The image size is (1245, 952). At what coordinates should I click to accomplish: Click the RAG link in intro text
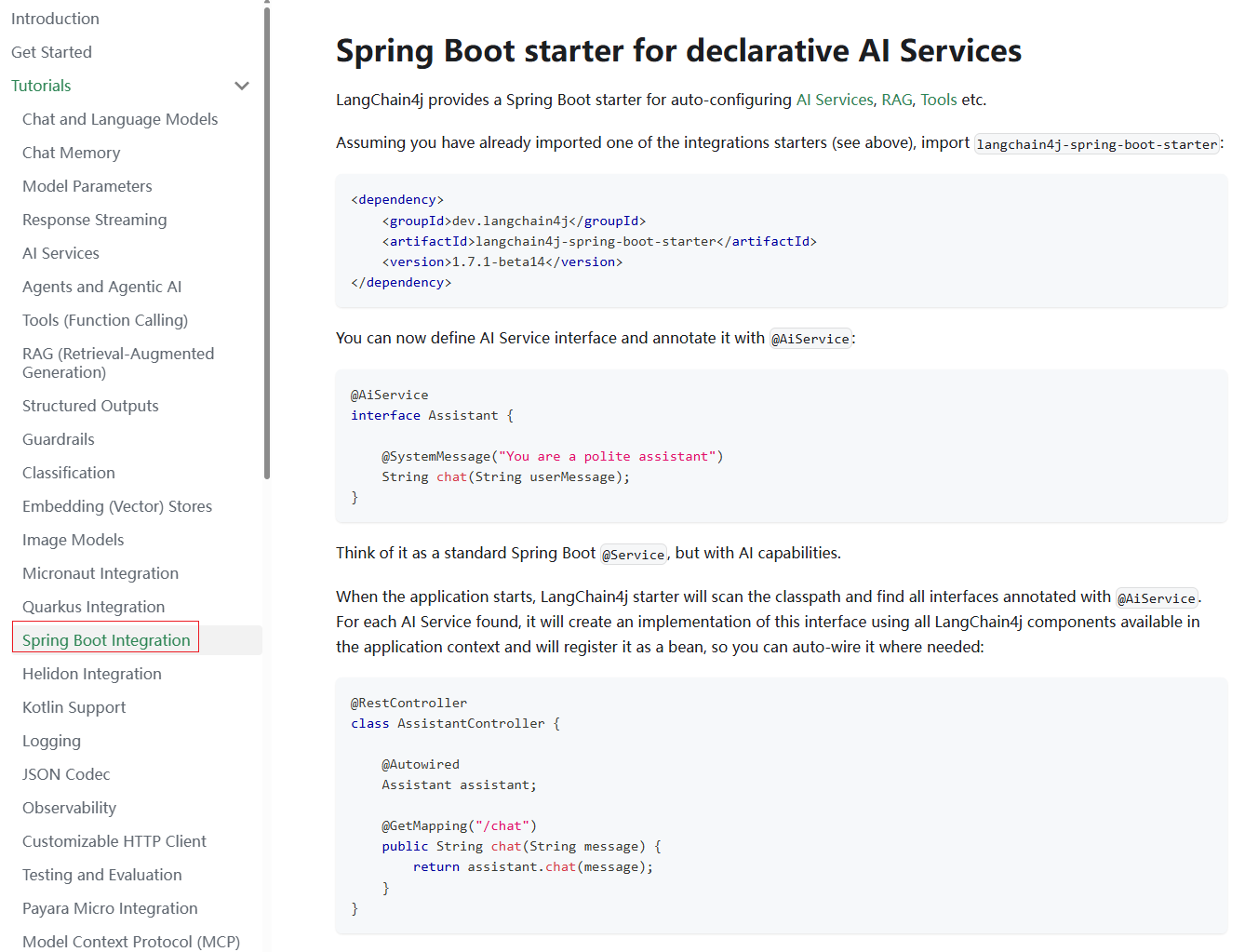click(x=896, y=100)
